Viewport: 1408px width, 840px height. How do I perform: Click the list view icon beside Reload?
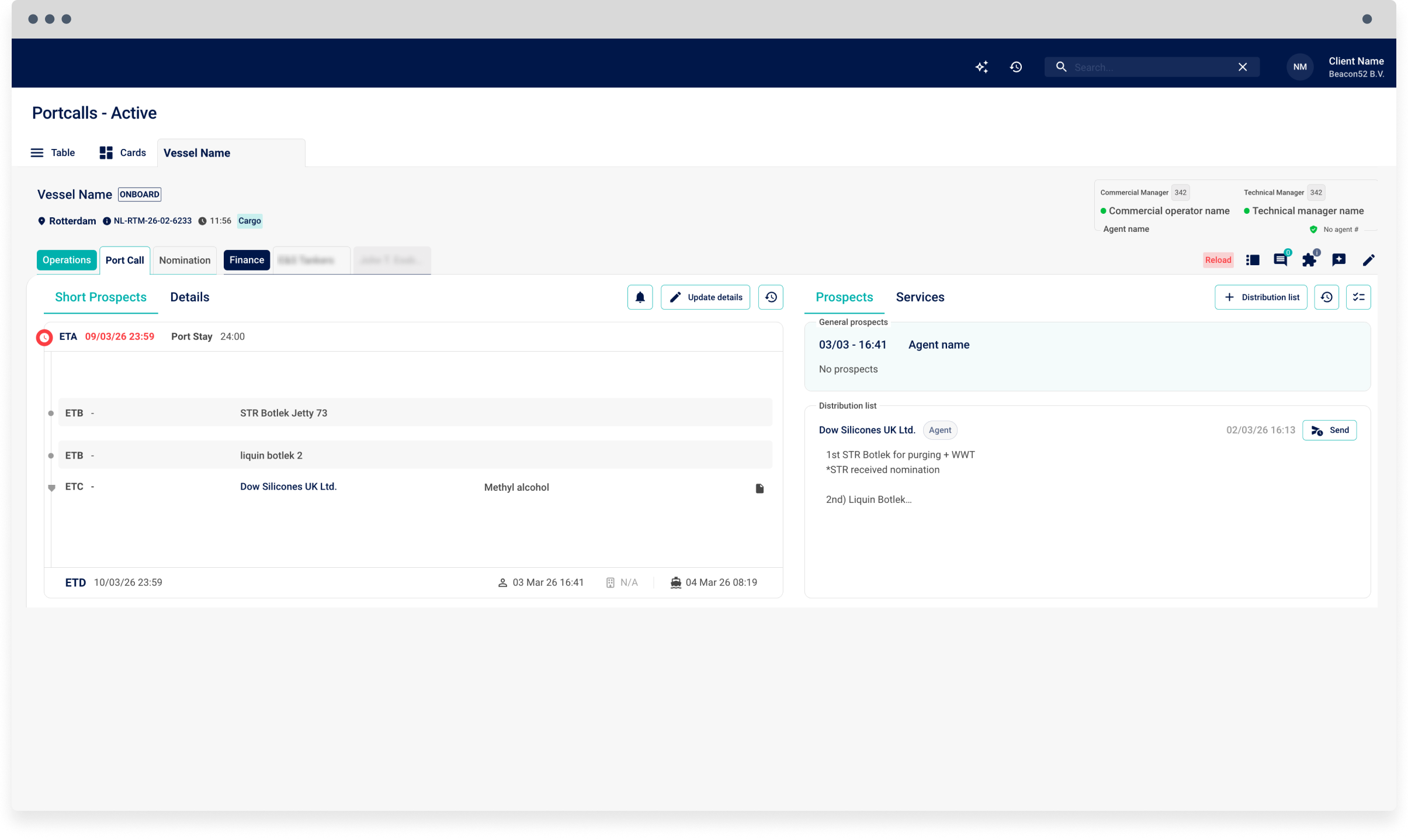(1252, 260)
